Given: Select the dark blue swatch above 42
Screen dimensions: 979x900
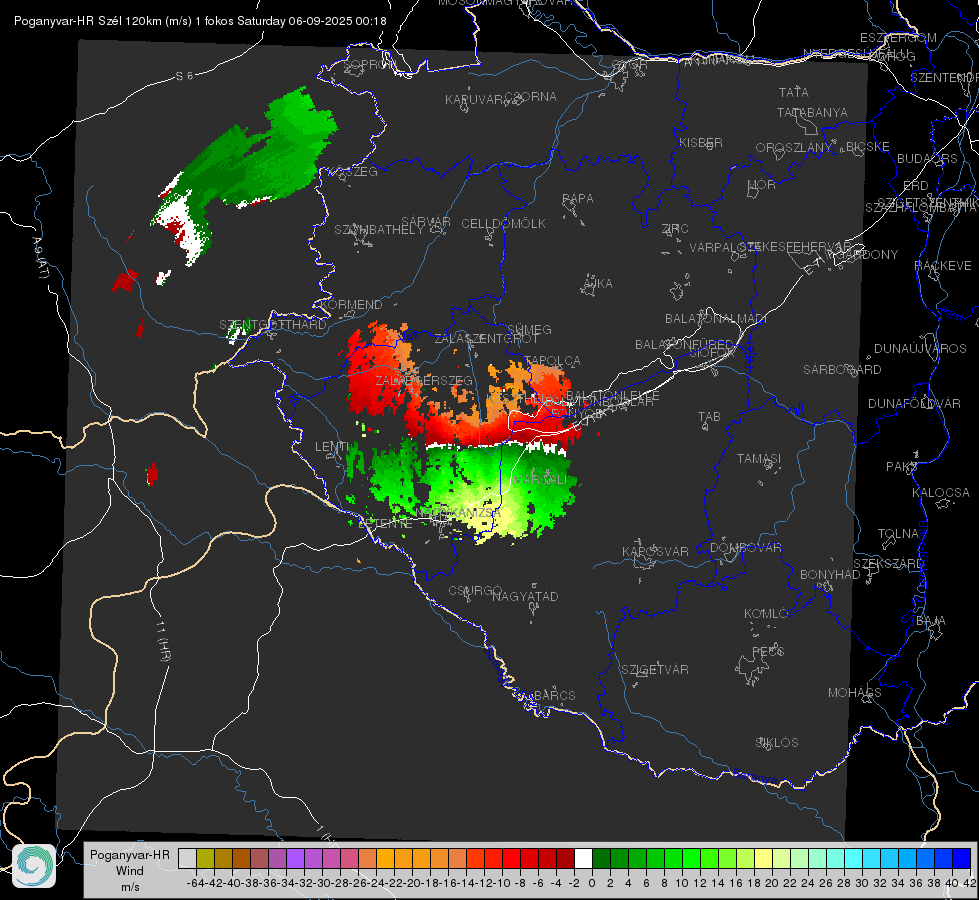Looking at the screenshot, I should (962, 858).
